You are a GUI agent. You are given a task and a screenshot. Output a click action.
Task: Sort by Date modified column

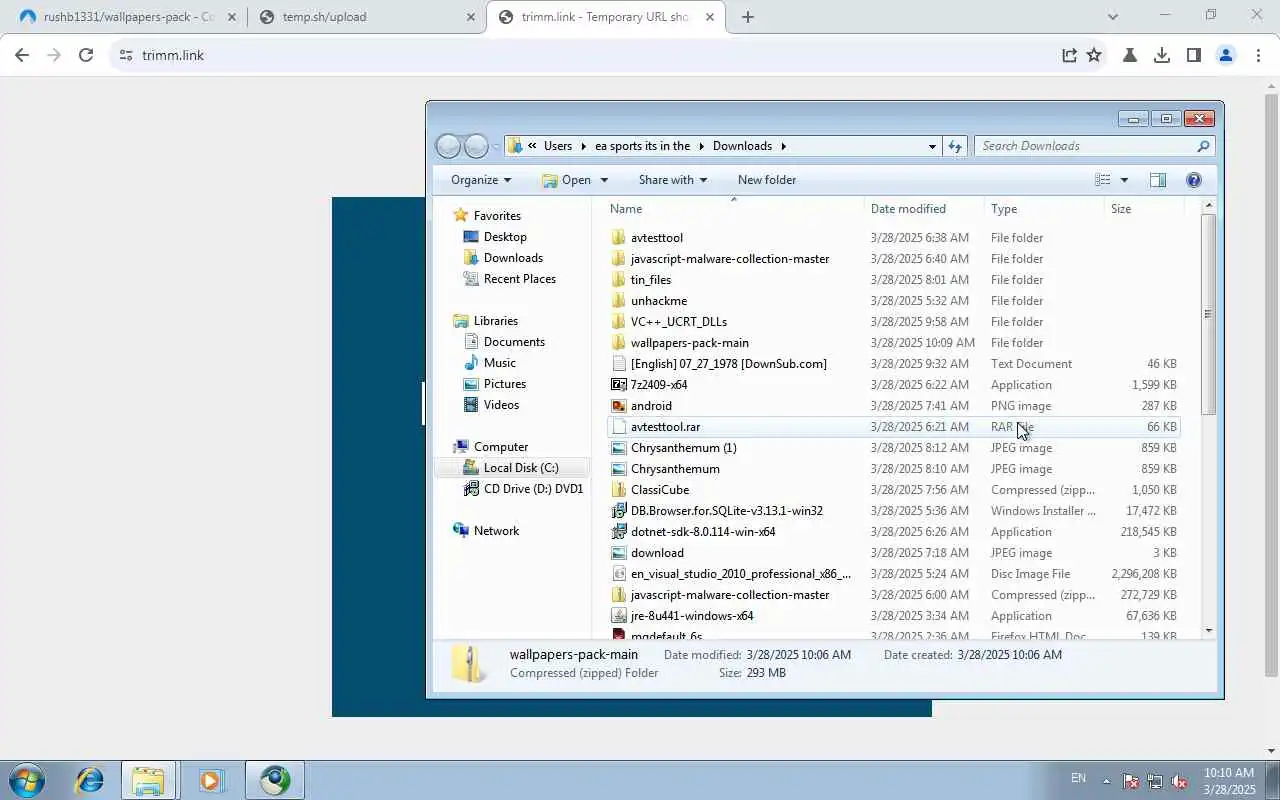(926, 209)
